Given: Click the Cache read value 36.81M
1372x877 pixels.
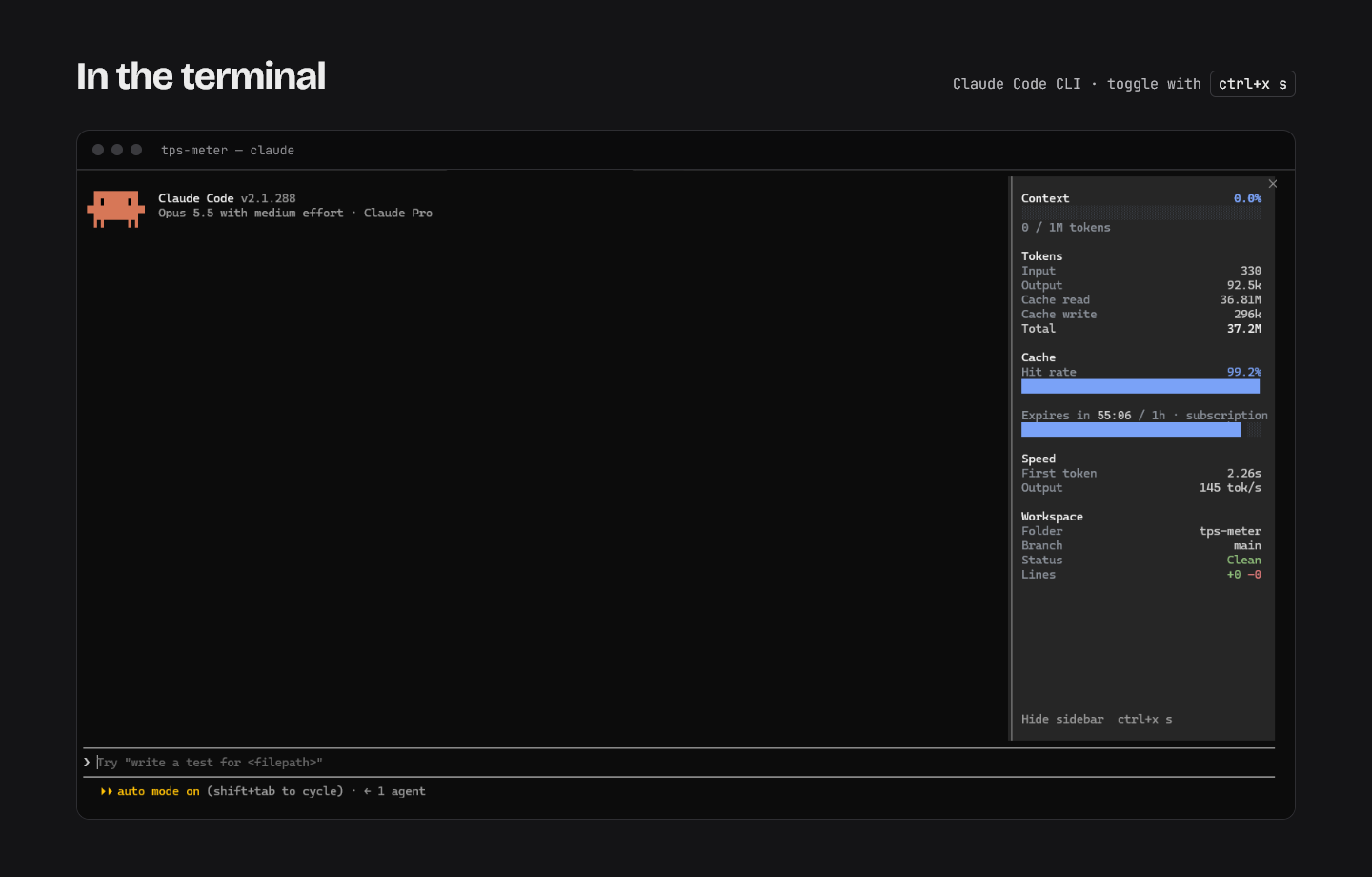Looking at the screenshot, I should [1241, 299].
